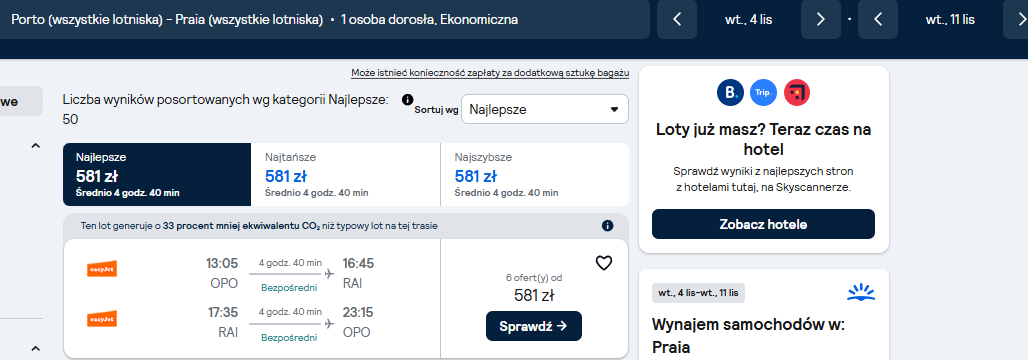
Task: Click the Zobacz hotele button
Action: pos(763,224)
